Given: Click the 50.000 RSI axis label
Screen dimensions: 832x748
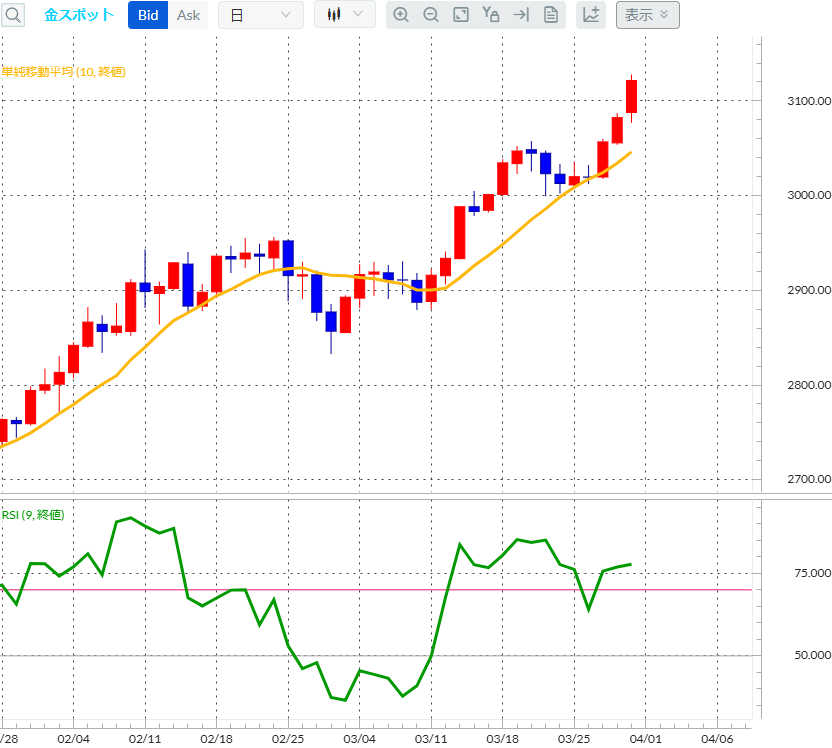Looking at the screenshot, I should point(812,655).
